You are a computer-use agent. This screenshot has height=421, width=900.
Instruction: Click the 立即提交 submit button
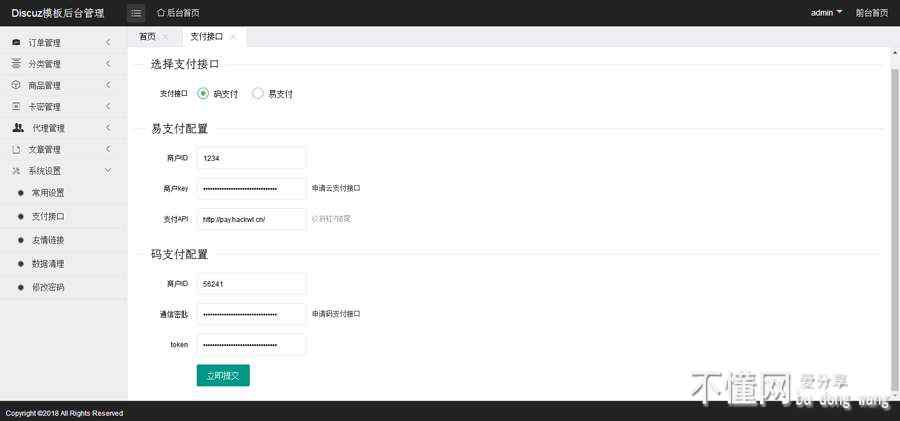click(x=222, y=375)
